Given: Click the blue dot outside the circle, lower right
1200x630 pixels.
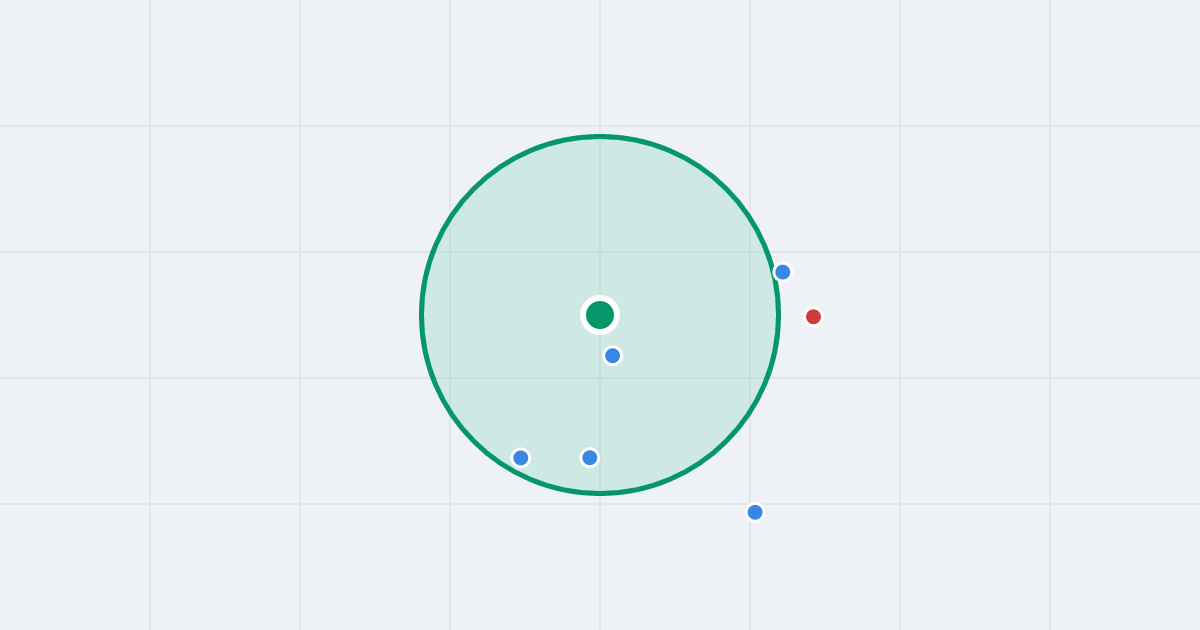Looking at the screenshot, I should (x=755, y=512).
